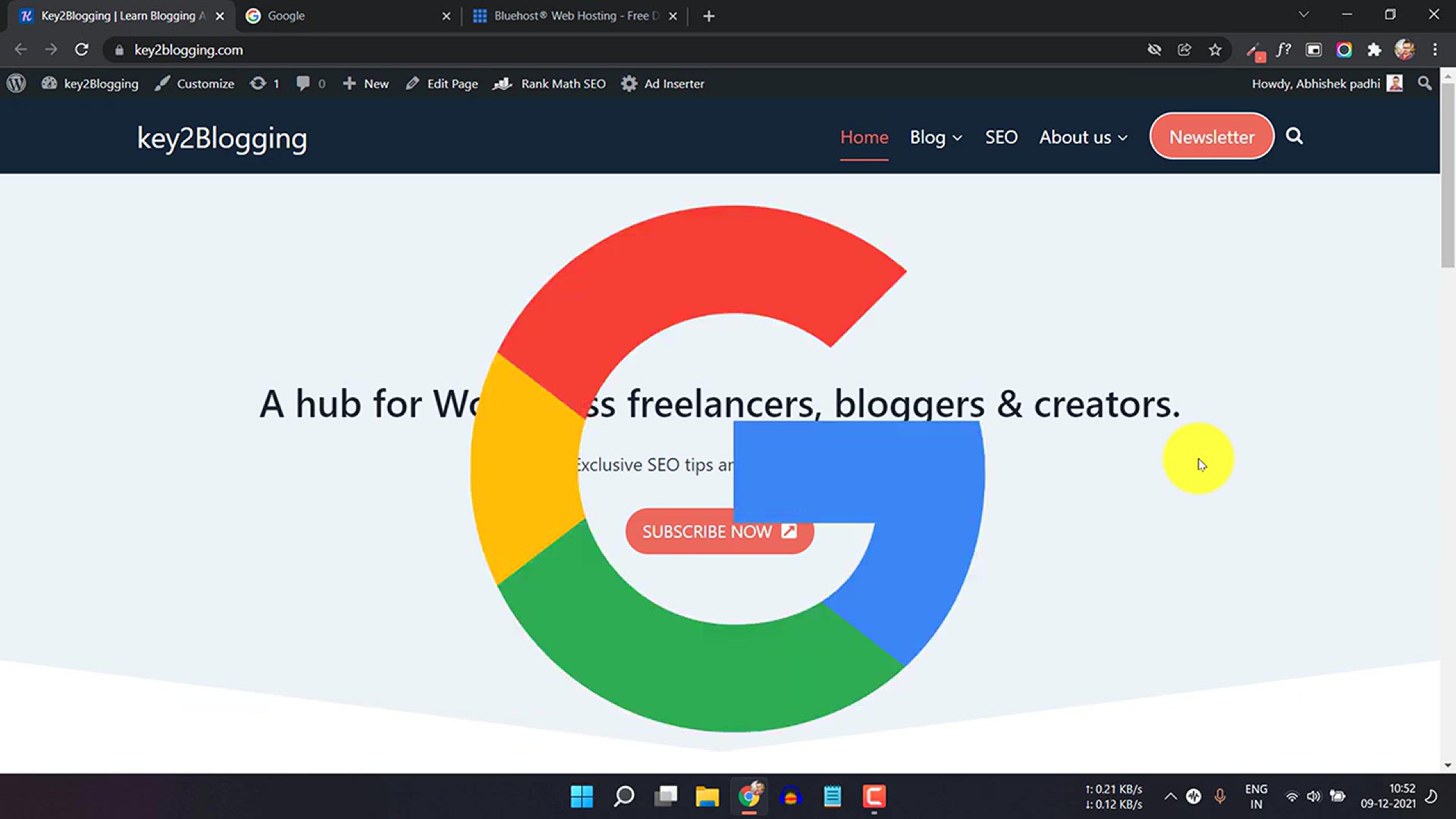This screenshot has height=819, width=1456.
Task: Open the Ad Inserter settings
Action: [663, 83]
